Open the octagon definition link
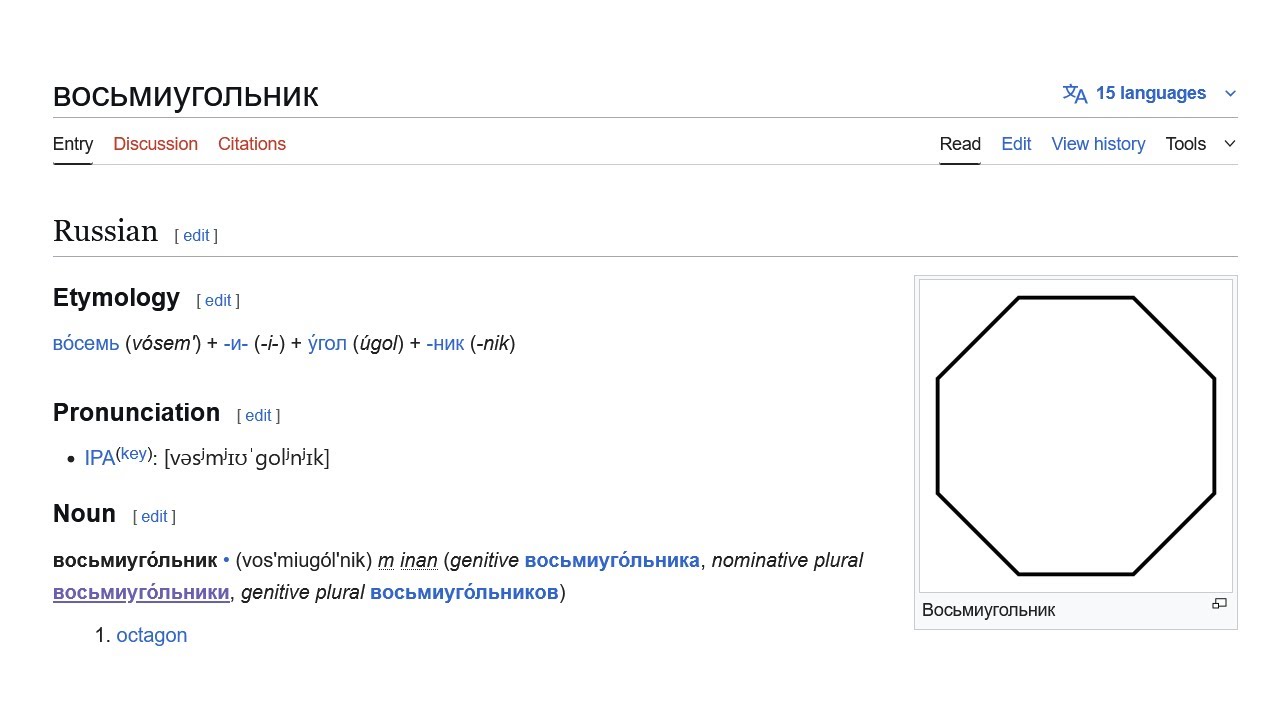The height and width of the screenshot is (720, 1280). (x=152, y=635)
